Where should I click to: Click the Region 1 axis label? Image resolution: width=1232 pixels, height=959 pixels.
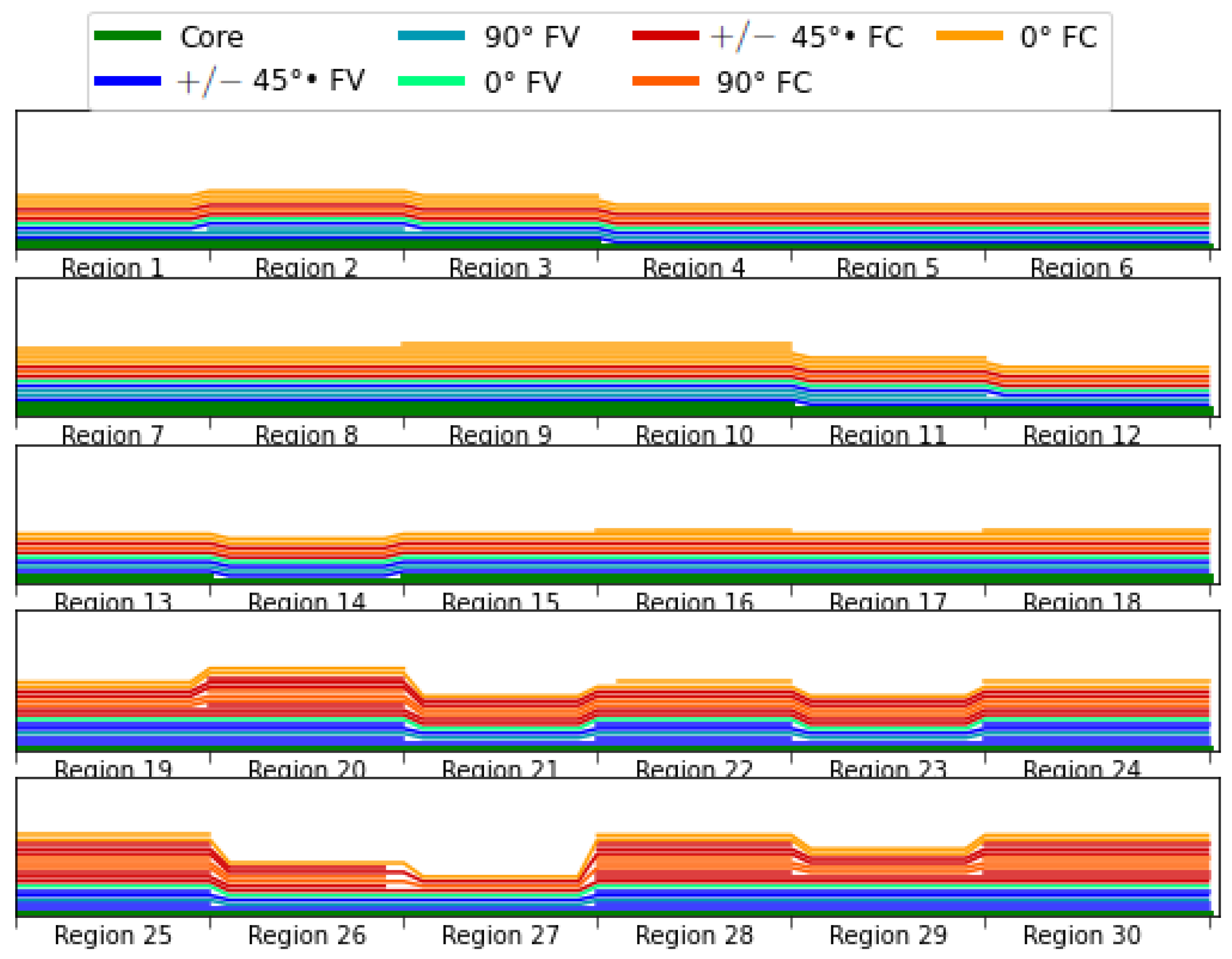click(x=112, y=267)
